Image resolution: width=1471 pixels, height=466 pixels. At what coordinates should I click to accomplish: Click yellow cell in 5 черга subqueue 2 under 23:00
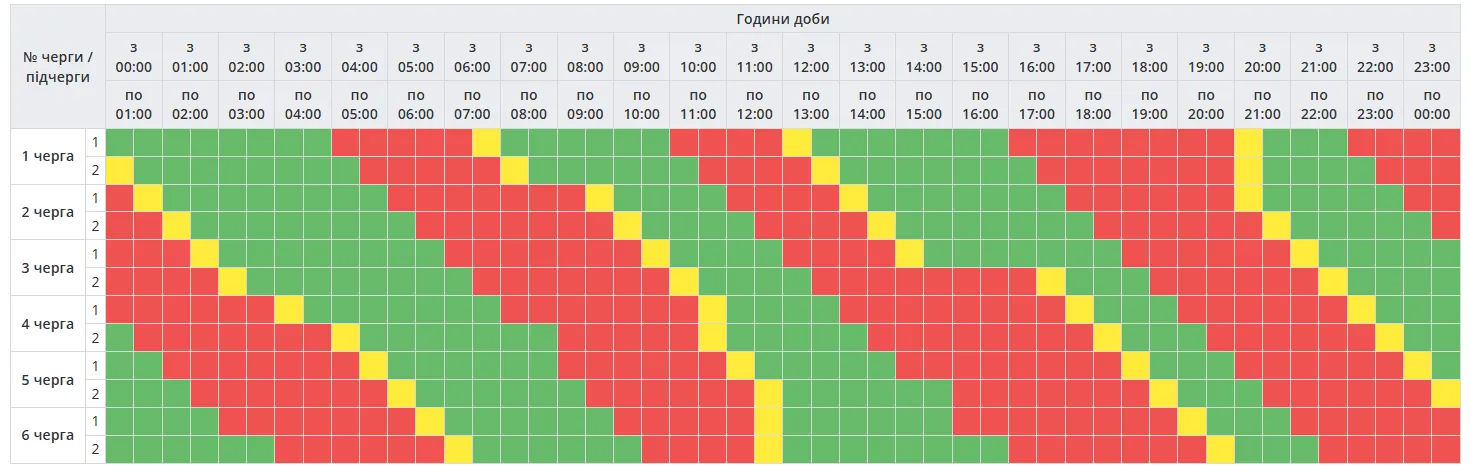[1445, 393]
